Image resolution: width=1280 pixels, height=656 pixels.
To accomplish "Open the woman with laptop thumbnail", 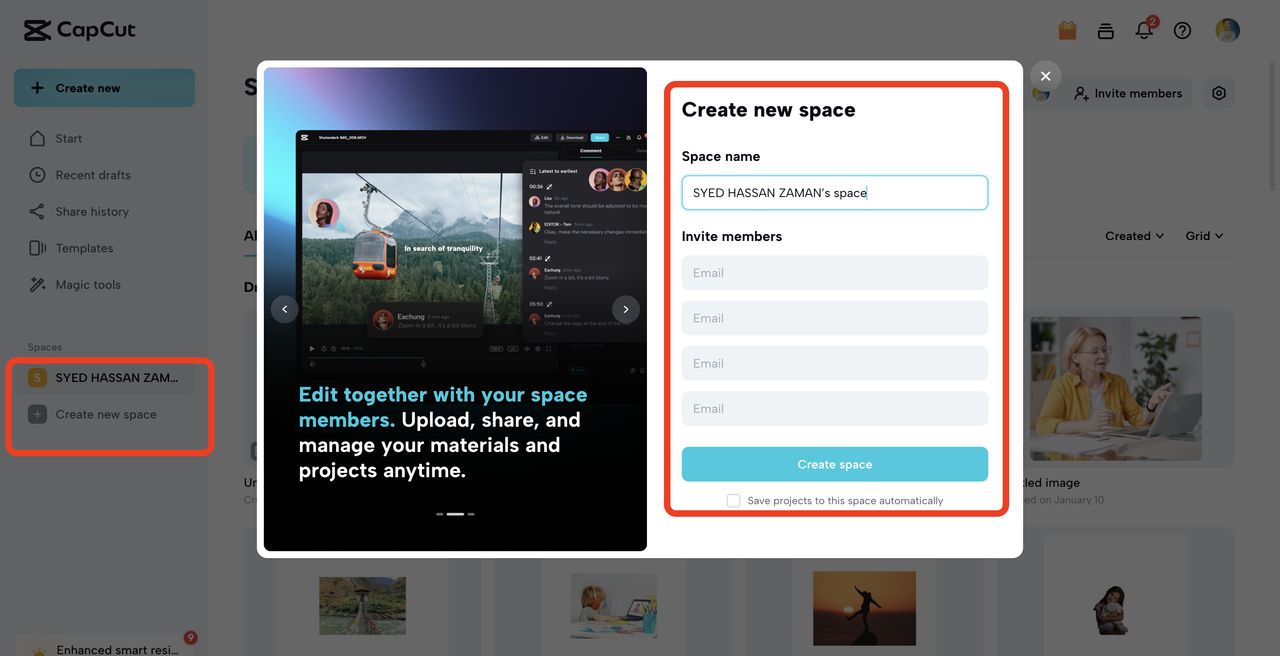I will coord(1115,389).
